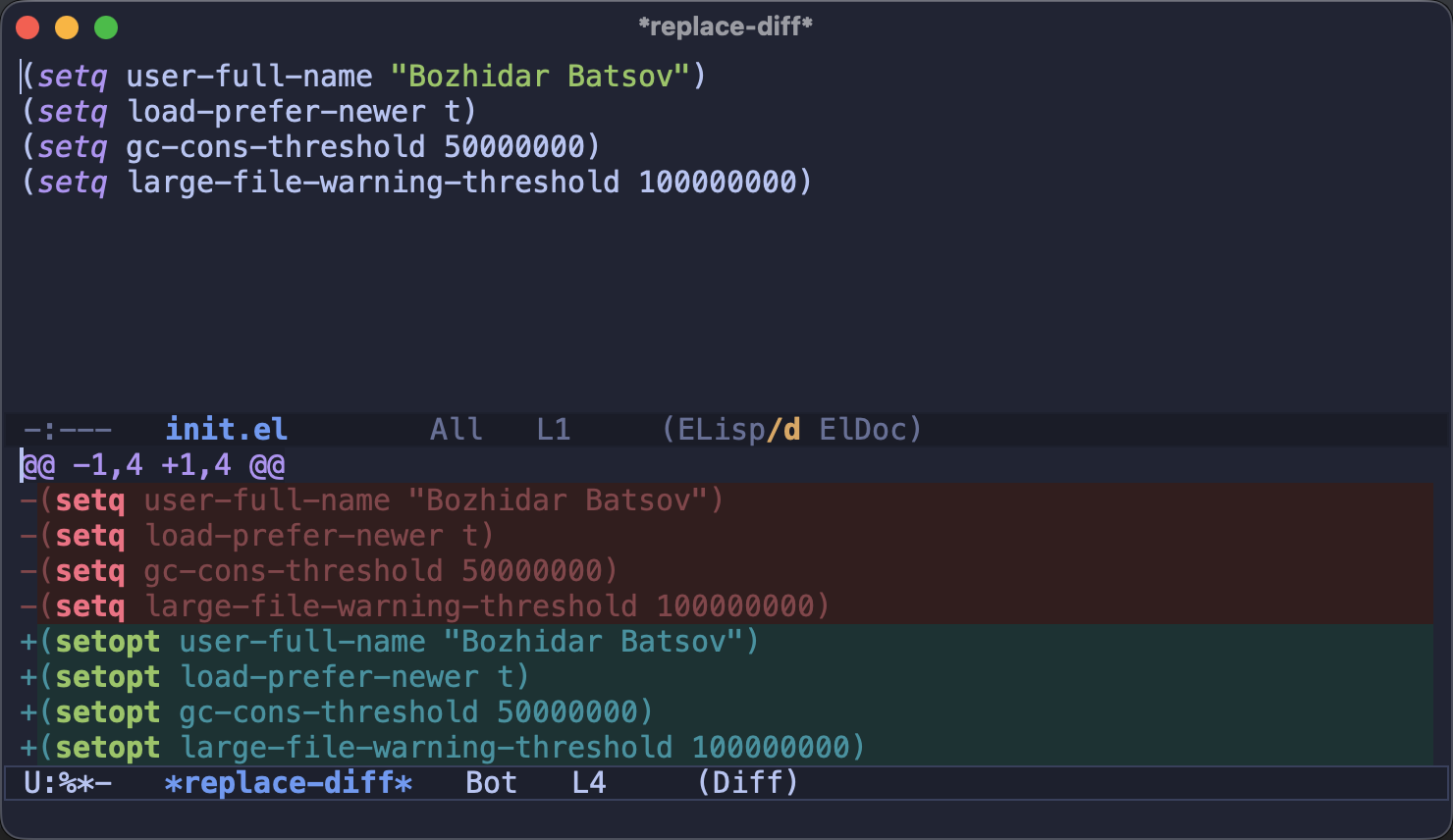Image resolution: width=1453 pixels, height=840 pixels.
Task: Open the Diff major mode menu
Action: click(748, 782)
